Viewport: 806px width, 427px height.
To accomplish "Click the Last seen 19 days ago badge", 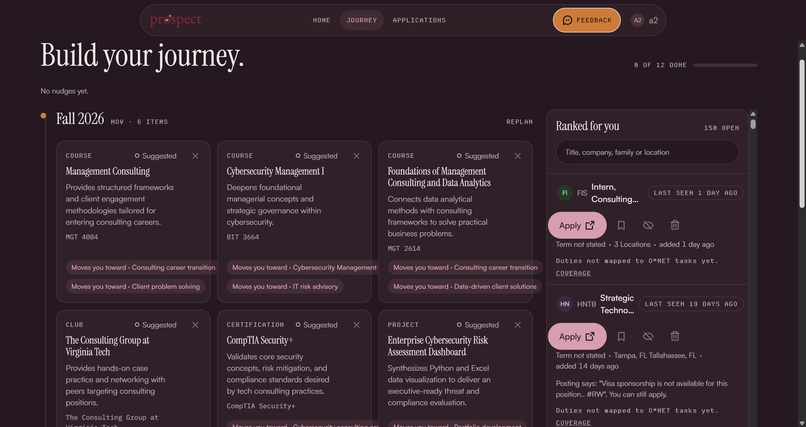I will [691, 304].
